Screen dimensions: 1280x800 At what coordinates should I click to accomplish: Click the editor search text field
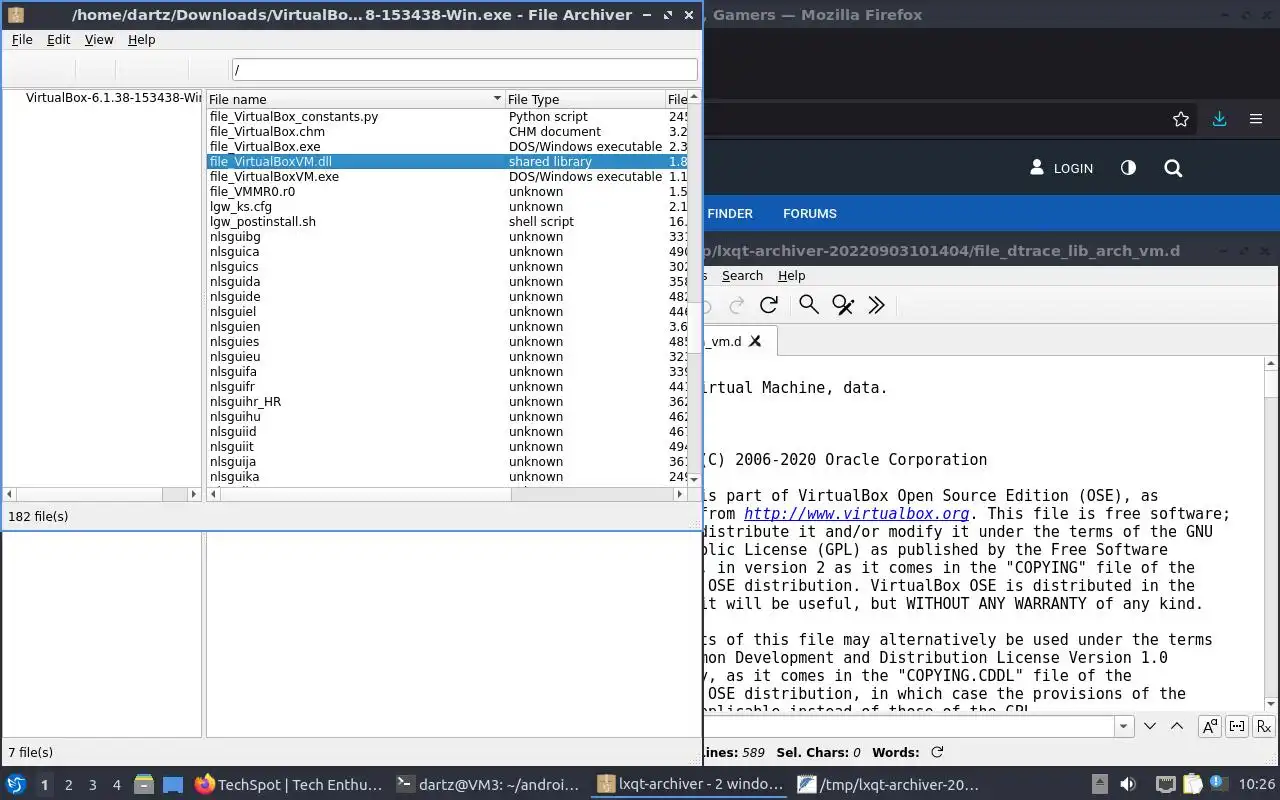[x=908, y=726]
